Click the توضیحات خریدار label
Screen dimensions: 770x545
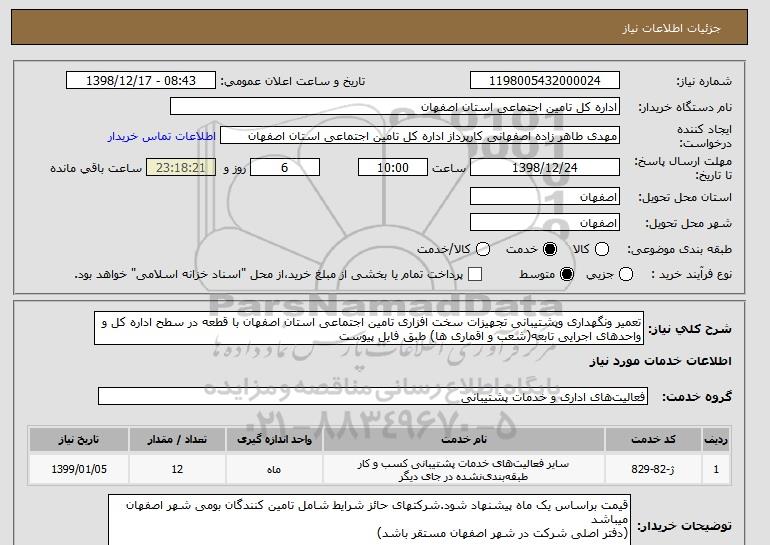tap(684, 526)
